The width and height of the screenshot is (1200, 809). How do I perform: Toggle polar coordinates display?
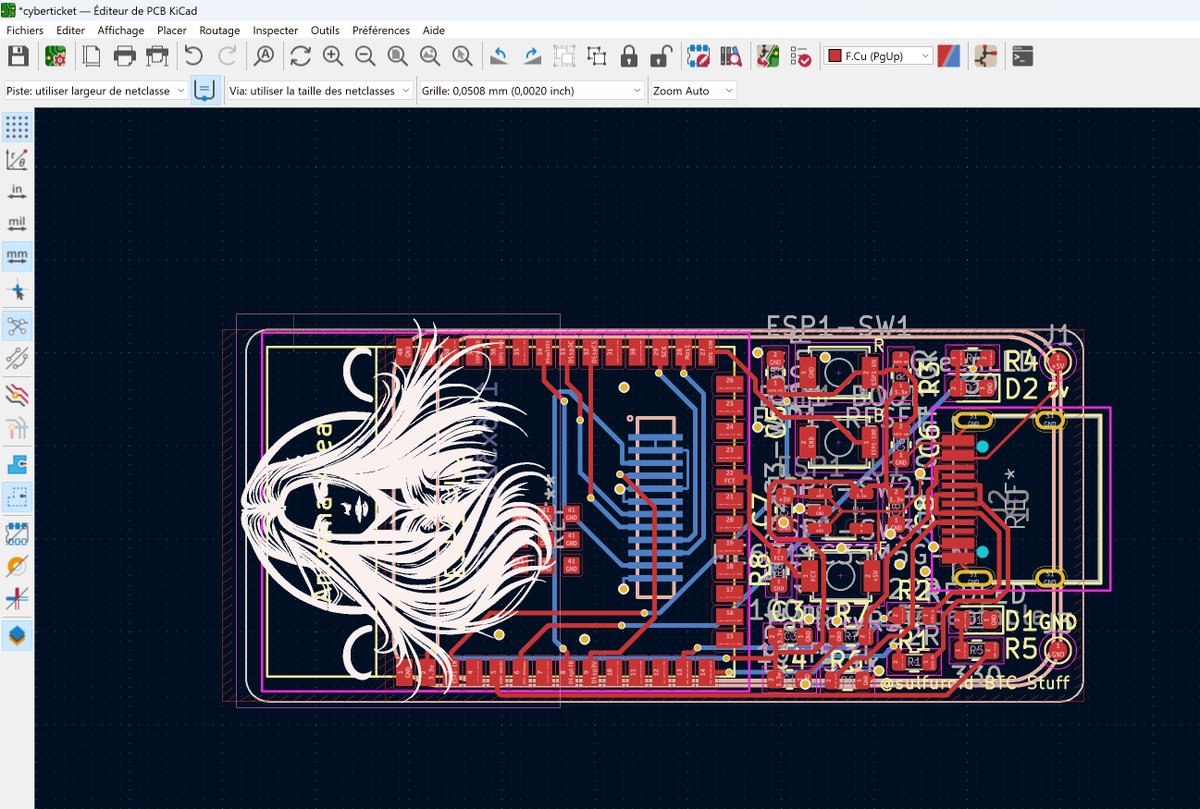17,159
